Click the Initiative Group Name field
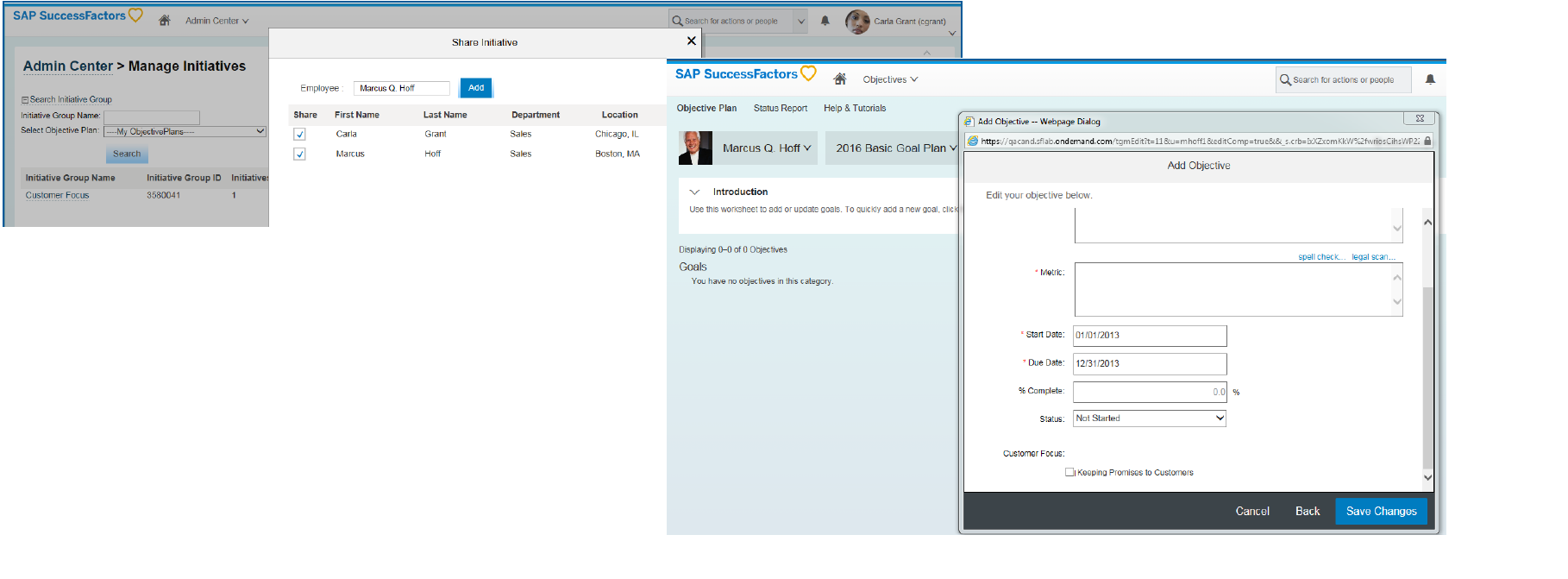 (x=152, y=116)
